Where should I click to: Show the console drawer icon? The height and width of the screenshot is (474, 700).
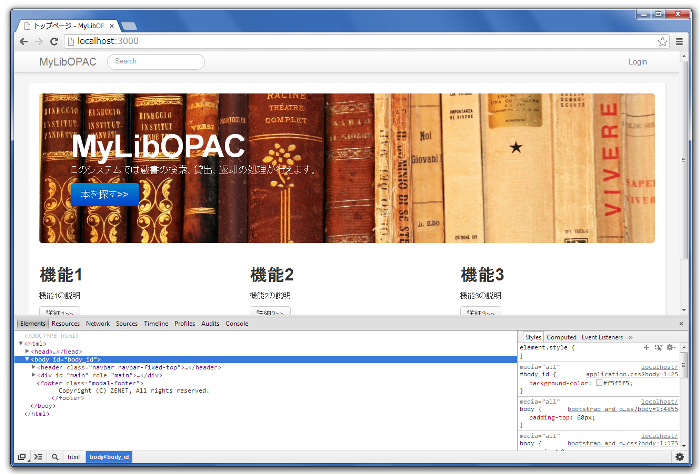(x=38, y=457)
